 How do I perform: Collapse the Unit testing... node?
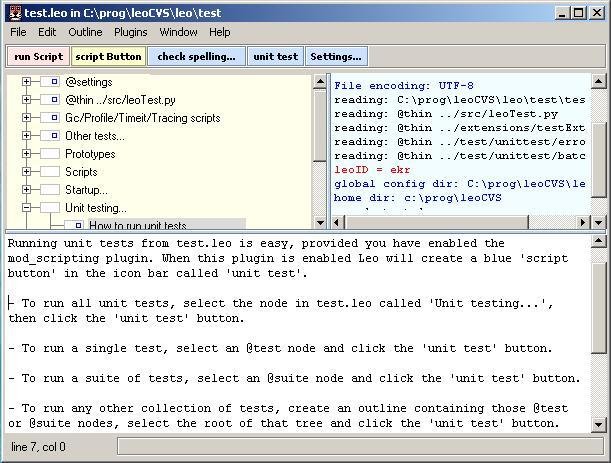click(26, 207)
